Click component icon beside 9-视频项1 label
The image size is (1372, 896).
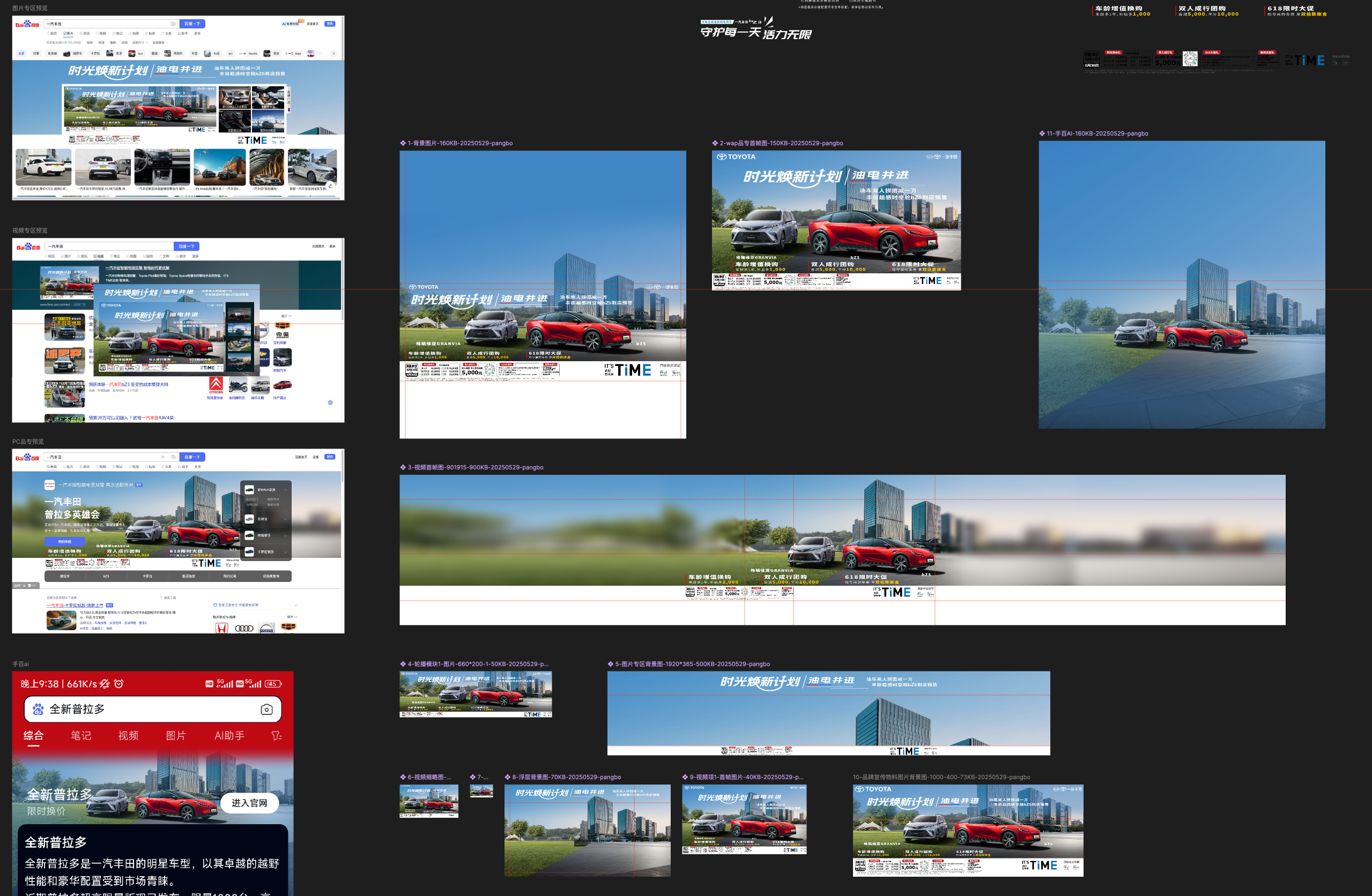[685, 778]
